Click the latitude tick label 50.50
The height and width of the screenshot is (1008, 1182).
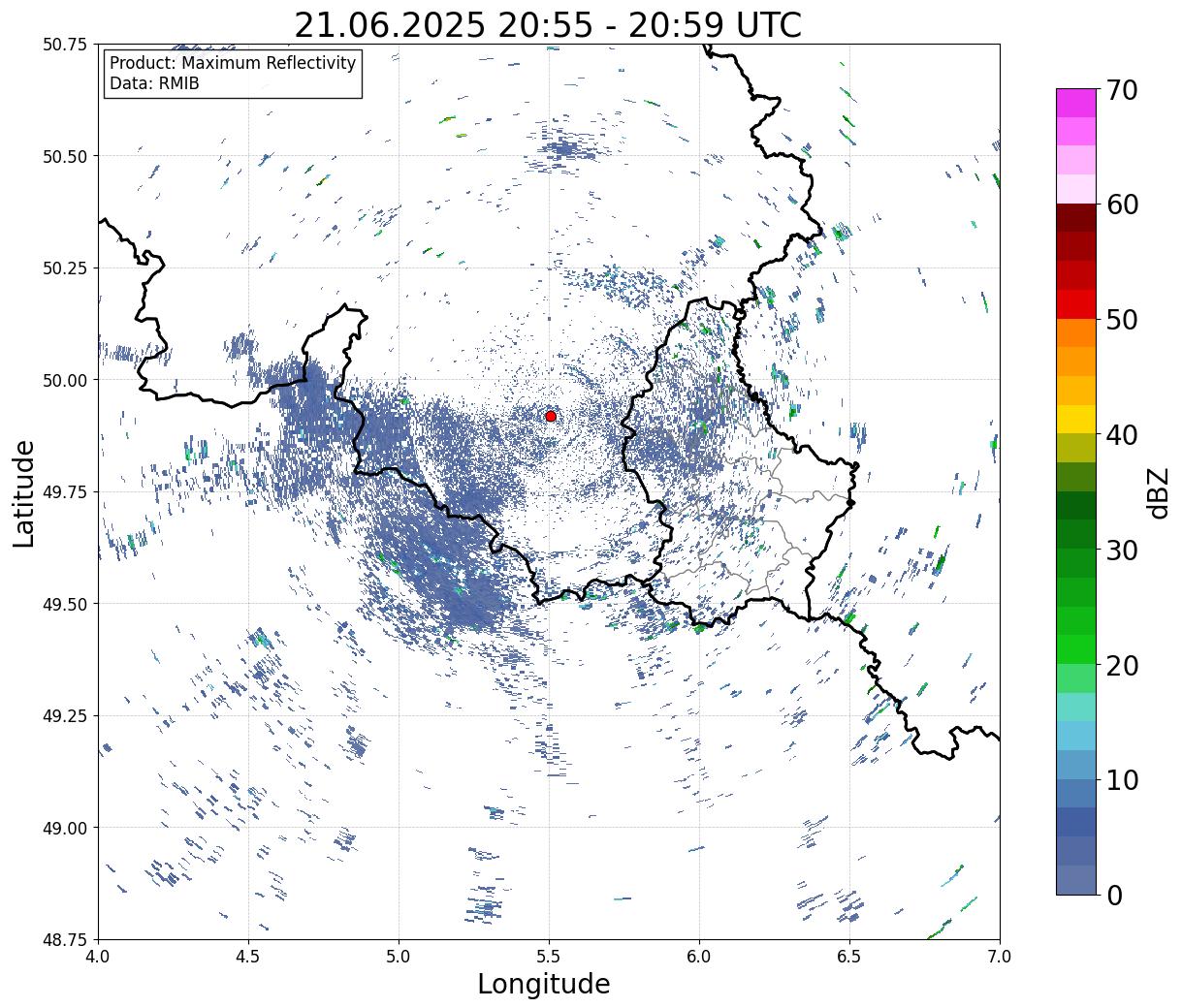coord(66,156)
